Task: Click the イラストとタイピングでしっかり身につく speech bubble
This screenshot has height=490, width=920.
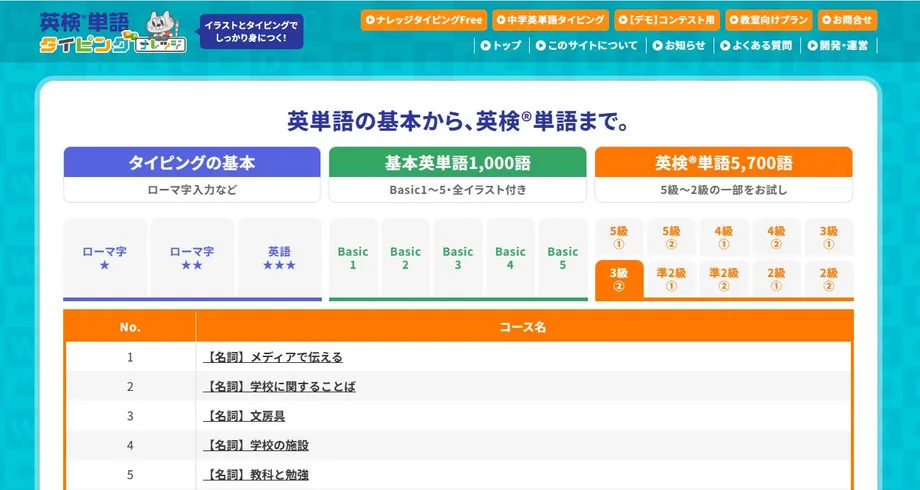Action: [251, 32]
